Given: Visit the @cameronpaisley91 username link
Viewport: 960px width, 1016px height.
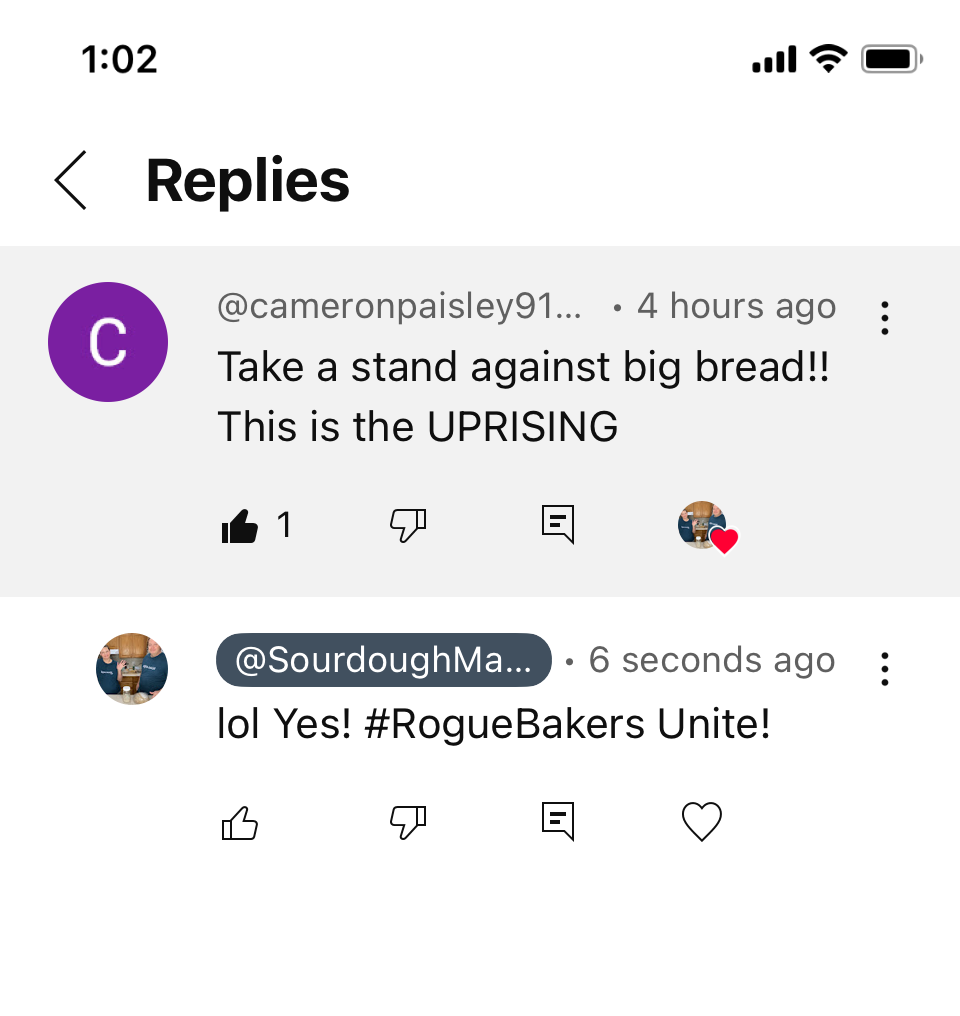Looking at the screenshot, I should [x=399, y=306].
